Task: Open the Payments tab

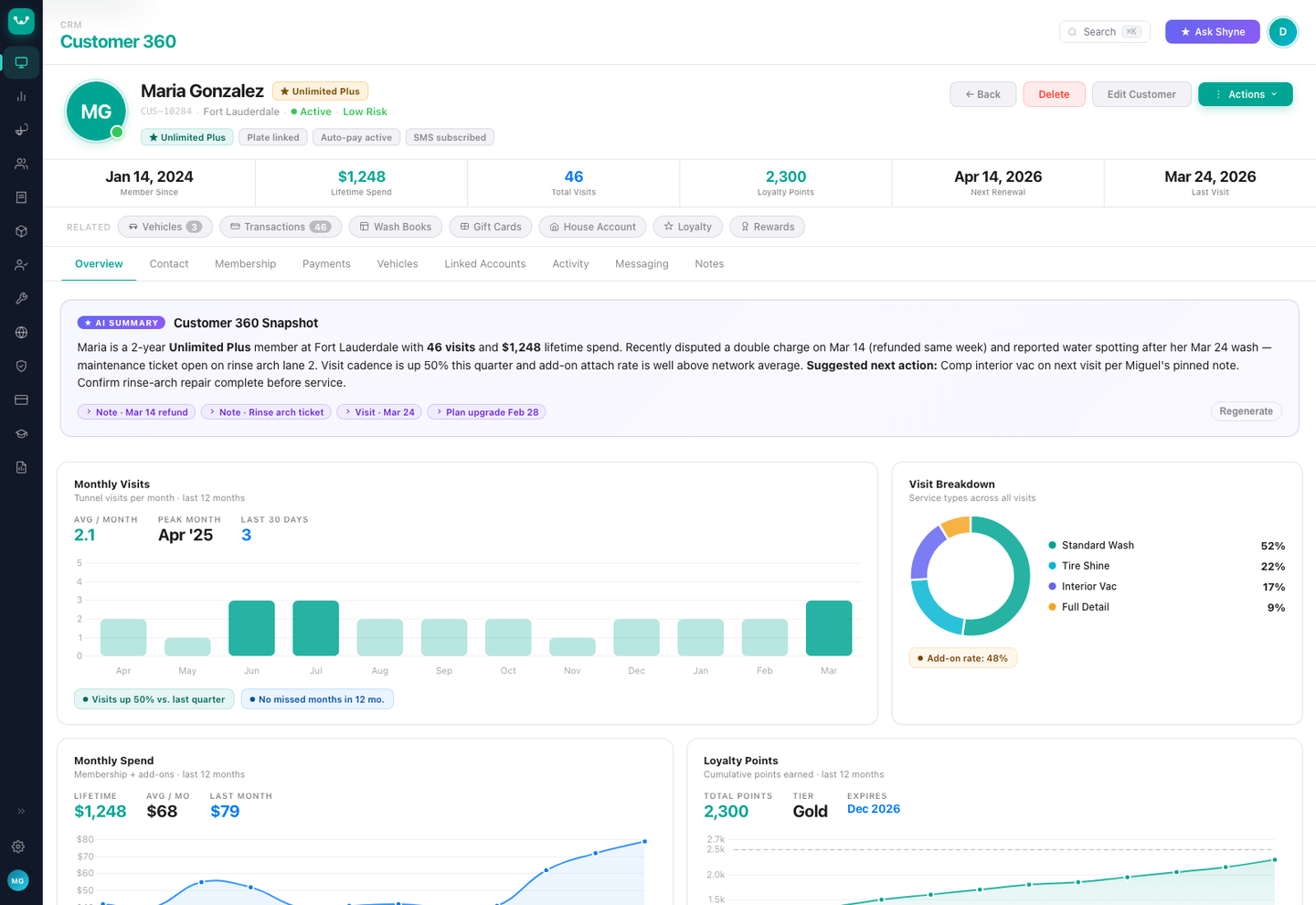Action: click(x=326, y=264)
